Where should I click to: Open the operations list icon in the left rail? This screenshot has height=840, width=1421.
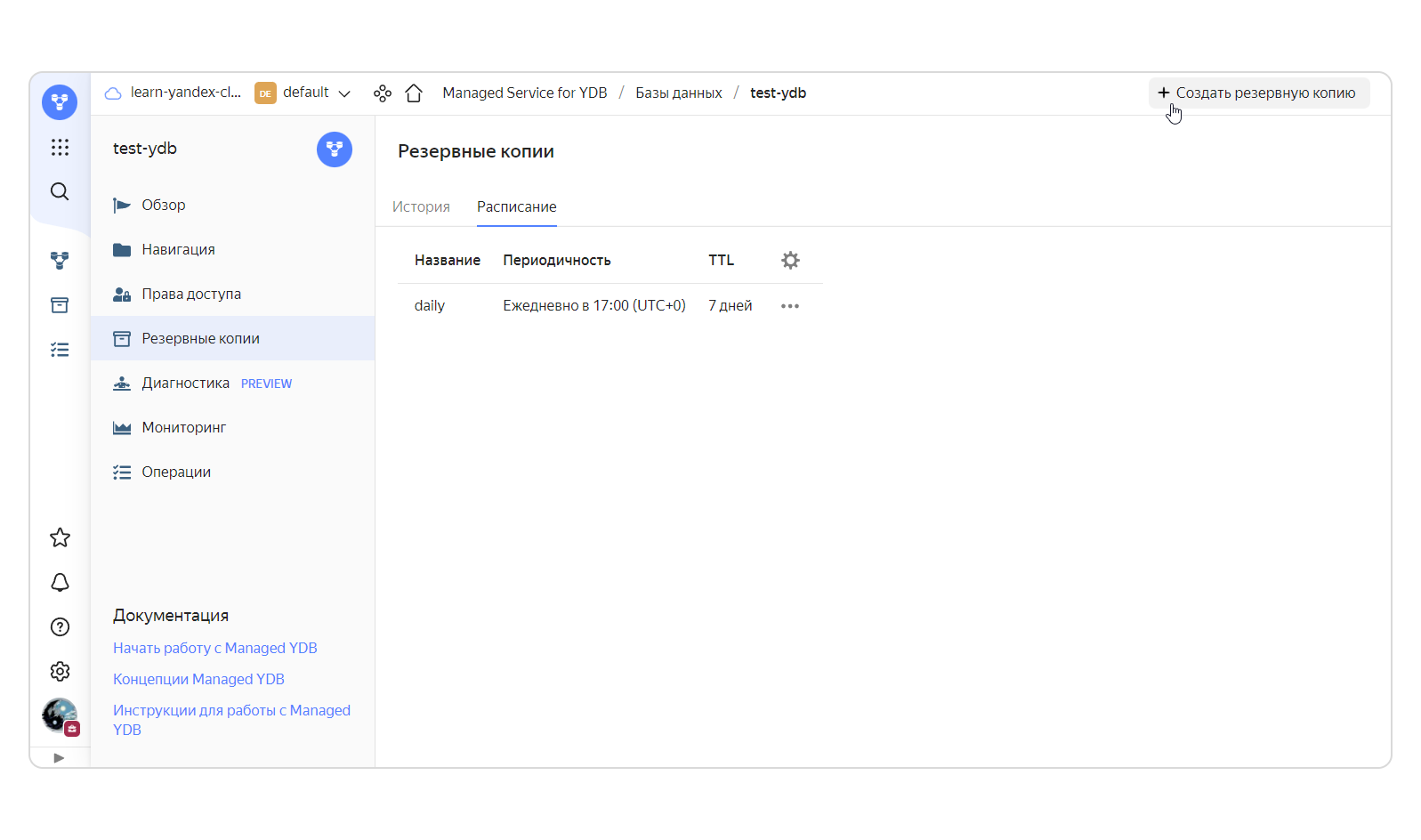tap(60, 350)
